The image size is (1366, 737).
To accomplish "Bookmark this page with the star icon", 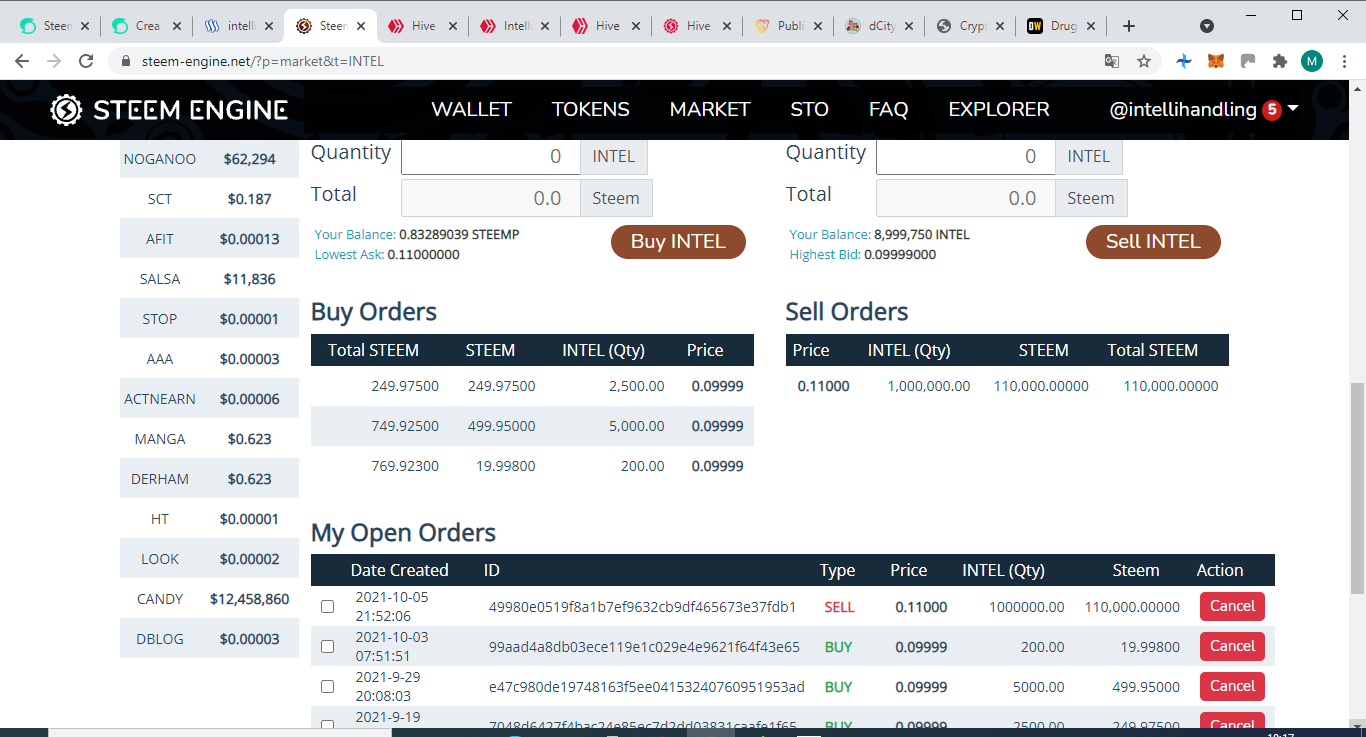I will (x=1144, y=61).
